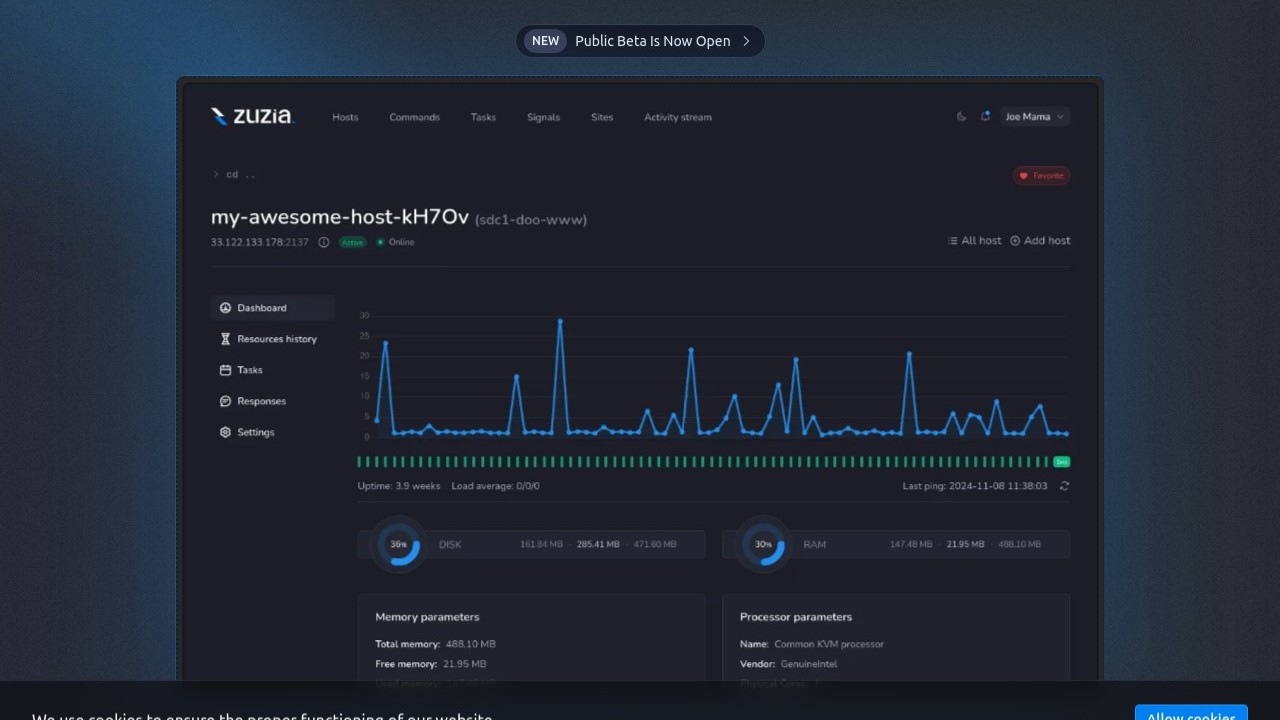Click the refresh icon next to Last ping
Image resolution: width=1280 pixels, height=720 pixels.
point(1064,486)
